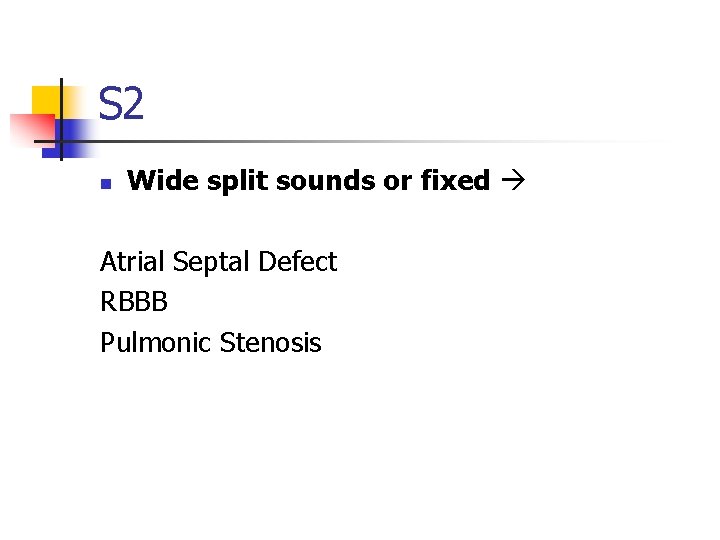This screenshot has height=540, width=720.
Task: Click the word 'Stenosis'
Action: coord(270,343)
